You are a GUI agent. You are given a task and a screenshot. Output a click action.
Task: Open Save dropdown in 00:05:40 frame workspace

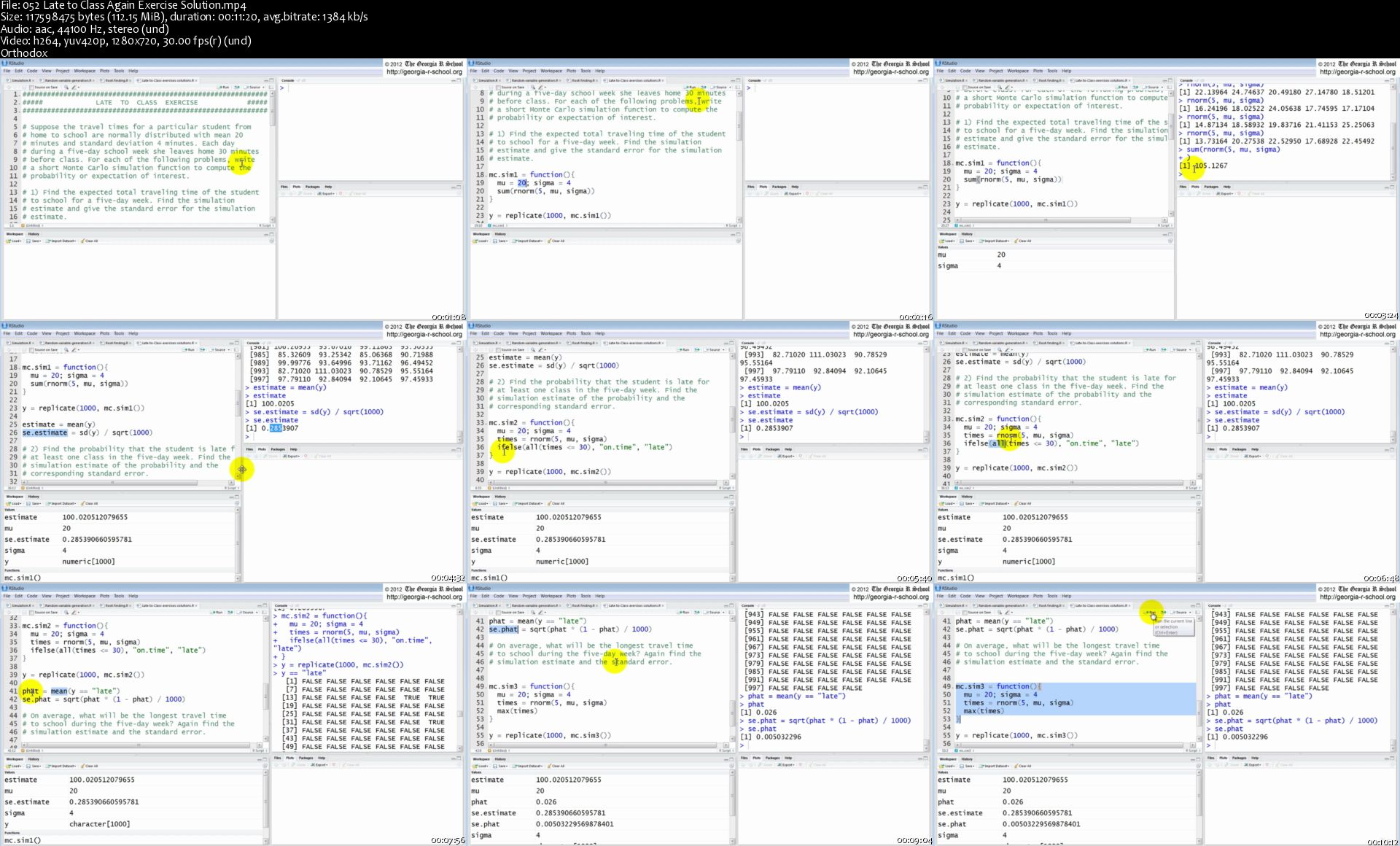[x=507, y=503]
